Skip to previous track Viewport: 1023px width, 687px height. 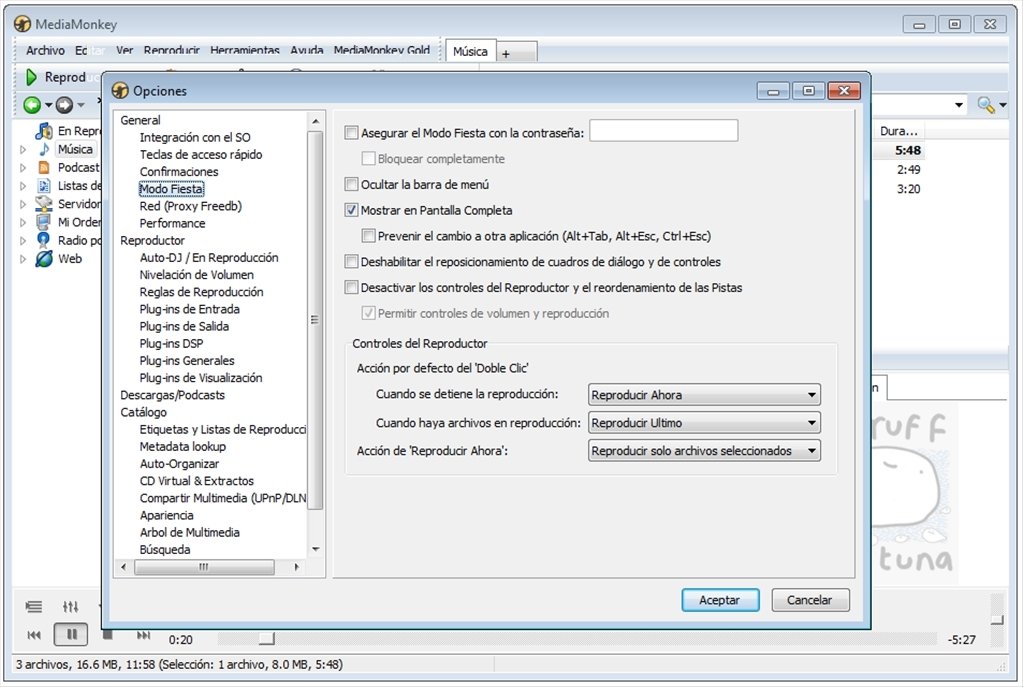[x=34, y=635]
